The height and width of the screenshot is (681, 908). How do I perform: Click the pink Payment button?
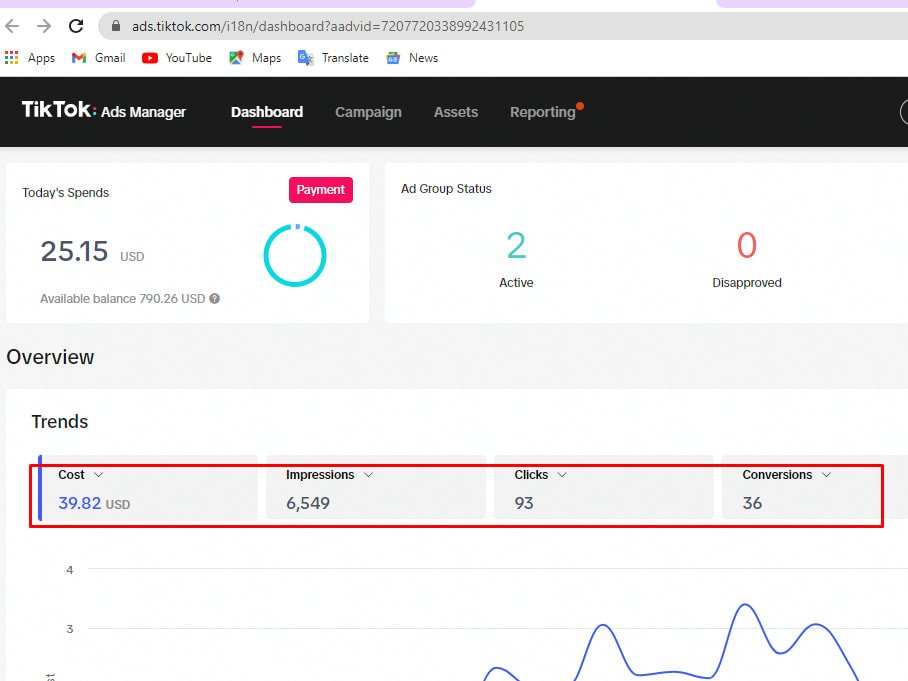pyautogui.click(x=321, y=190)
